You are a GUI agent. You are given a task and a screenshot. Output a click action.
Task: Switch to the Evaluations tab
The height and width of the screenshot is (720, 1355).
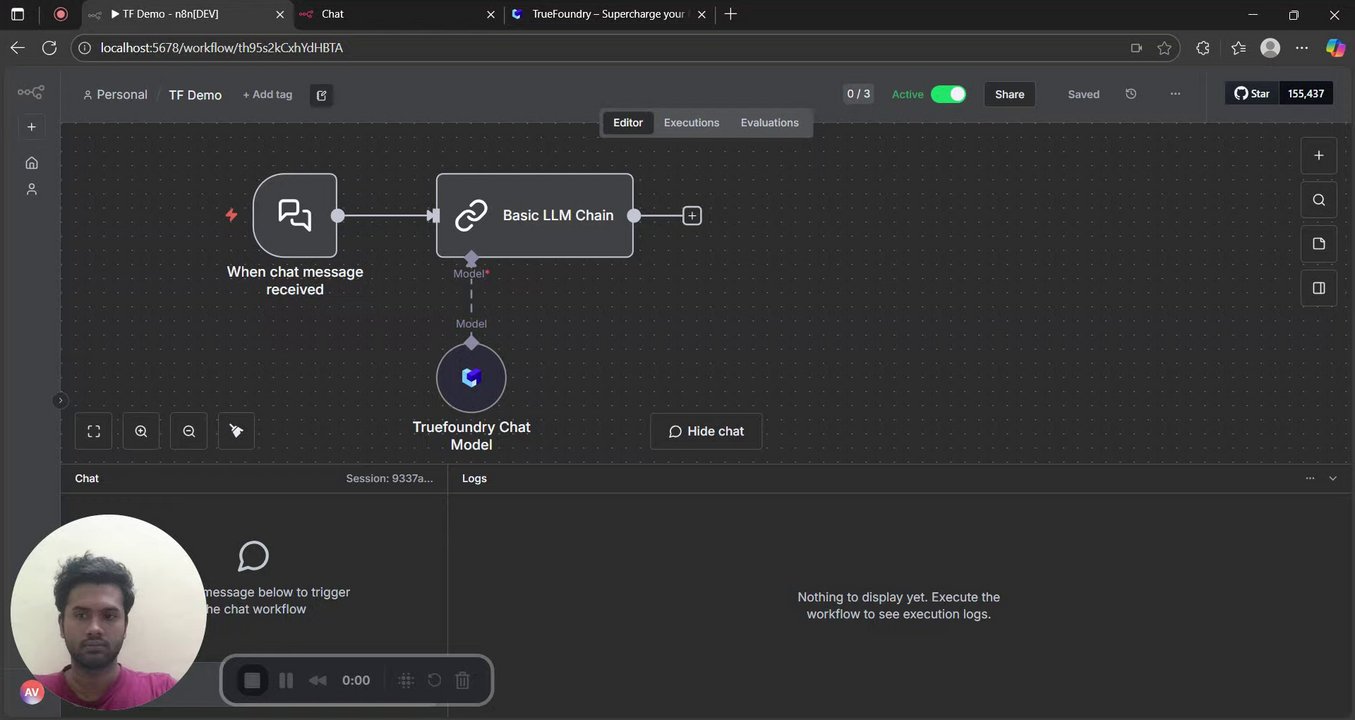(769, 123)
